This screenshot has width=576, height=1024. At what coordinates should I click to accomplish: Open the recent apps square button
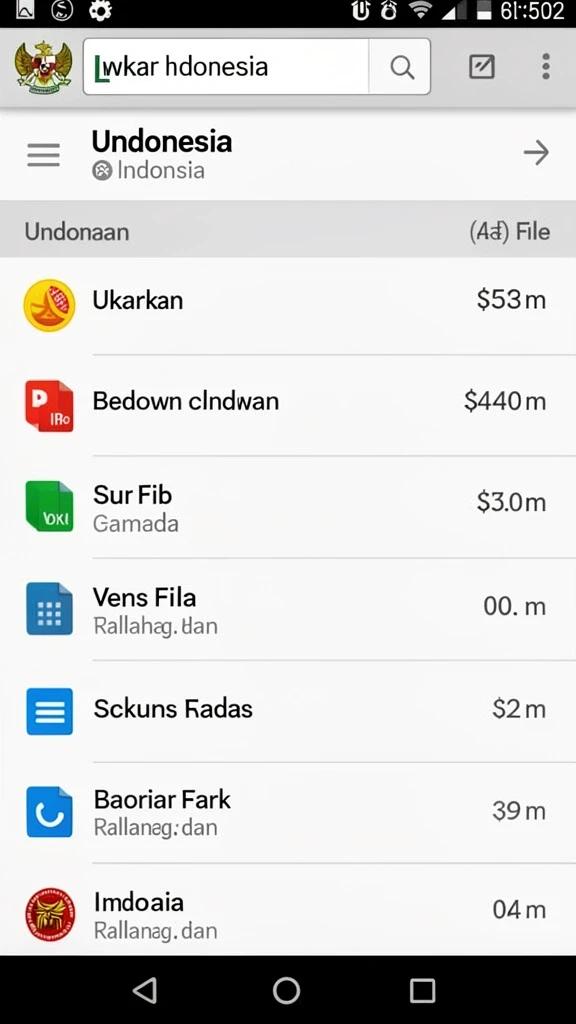423,990
